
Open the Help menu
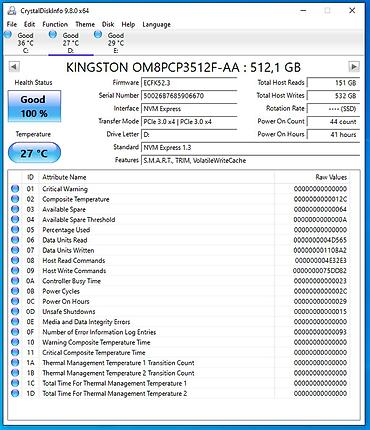(x=128, y=24)
